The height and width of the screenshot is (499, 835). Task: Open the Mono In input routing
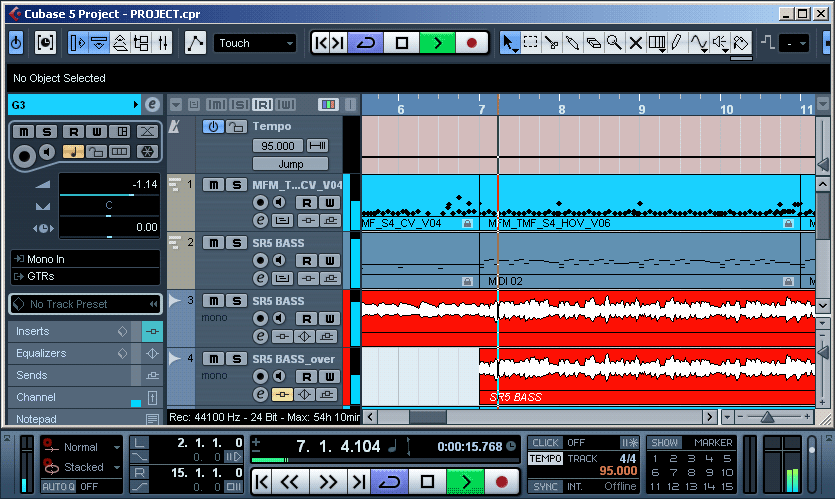pos(85,259)
